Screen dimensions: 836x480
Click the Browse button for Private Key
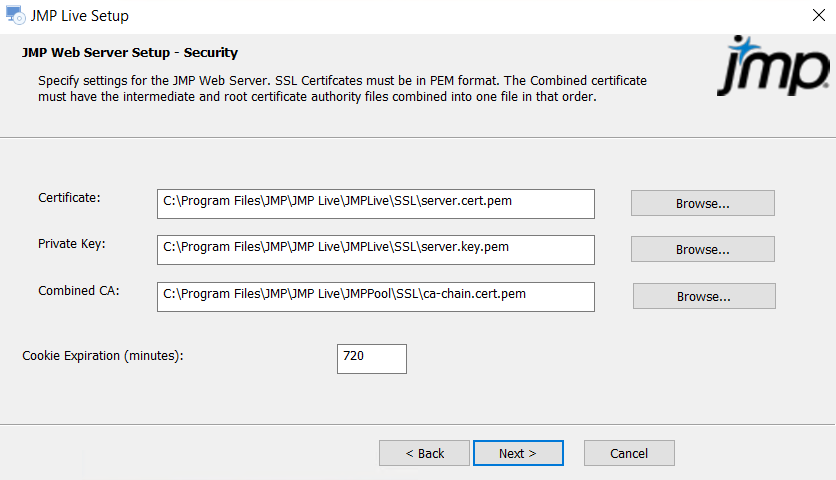(703, 249)
